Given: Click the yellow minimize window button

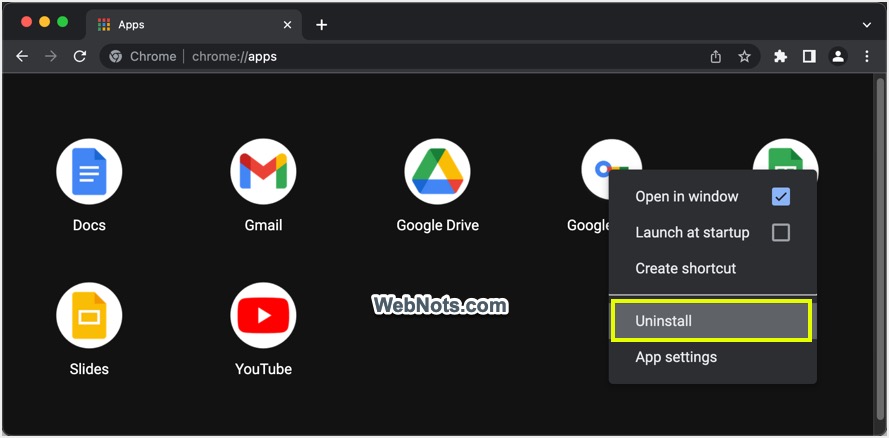Looking at the screenshot, I should click(44, 22).
